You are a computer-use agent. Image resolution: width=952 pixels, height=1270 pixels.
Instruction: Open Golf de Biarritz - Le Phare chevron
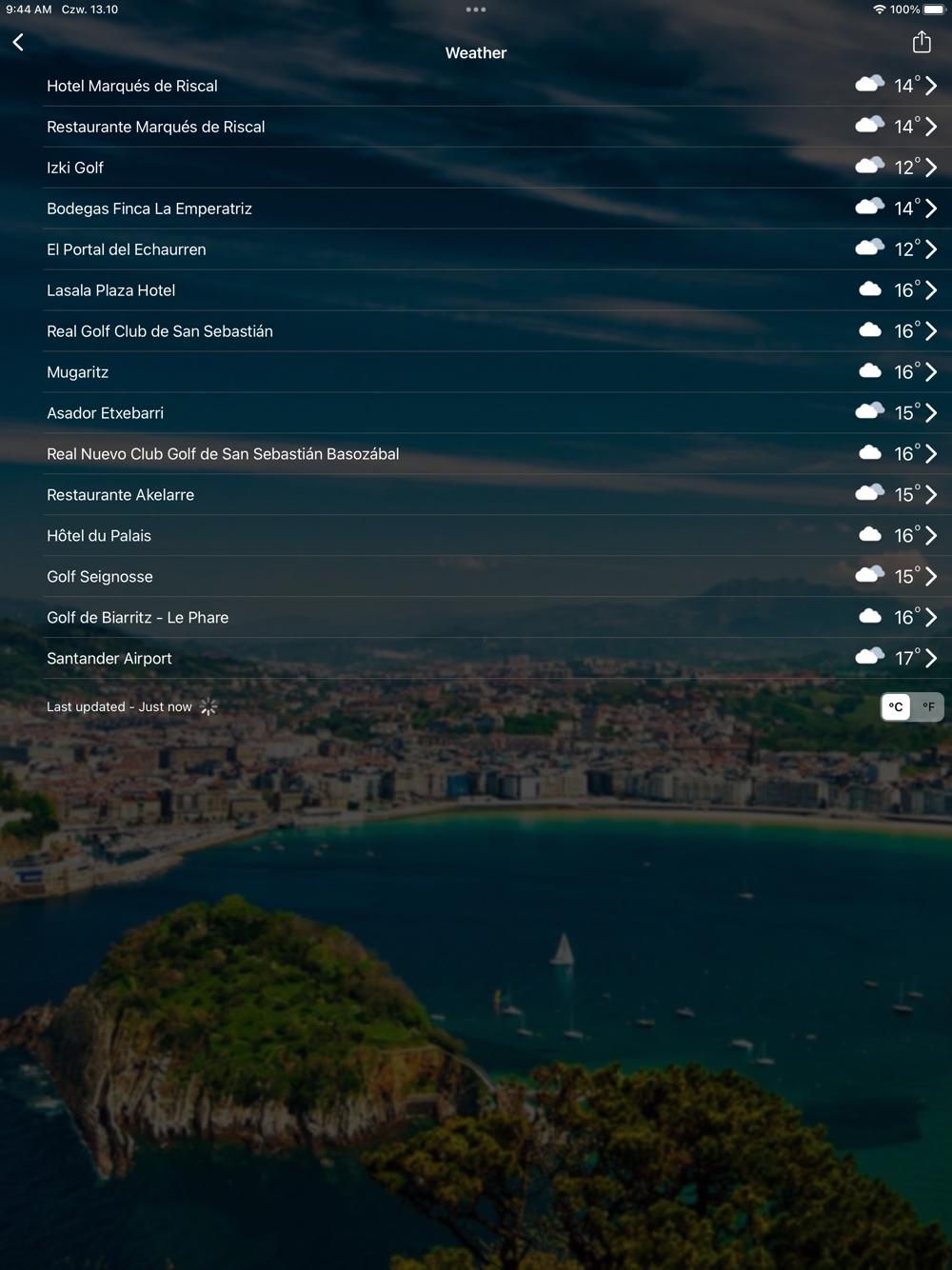pyautogui.click(x=931, y=618)
